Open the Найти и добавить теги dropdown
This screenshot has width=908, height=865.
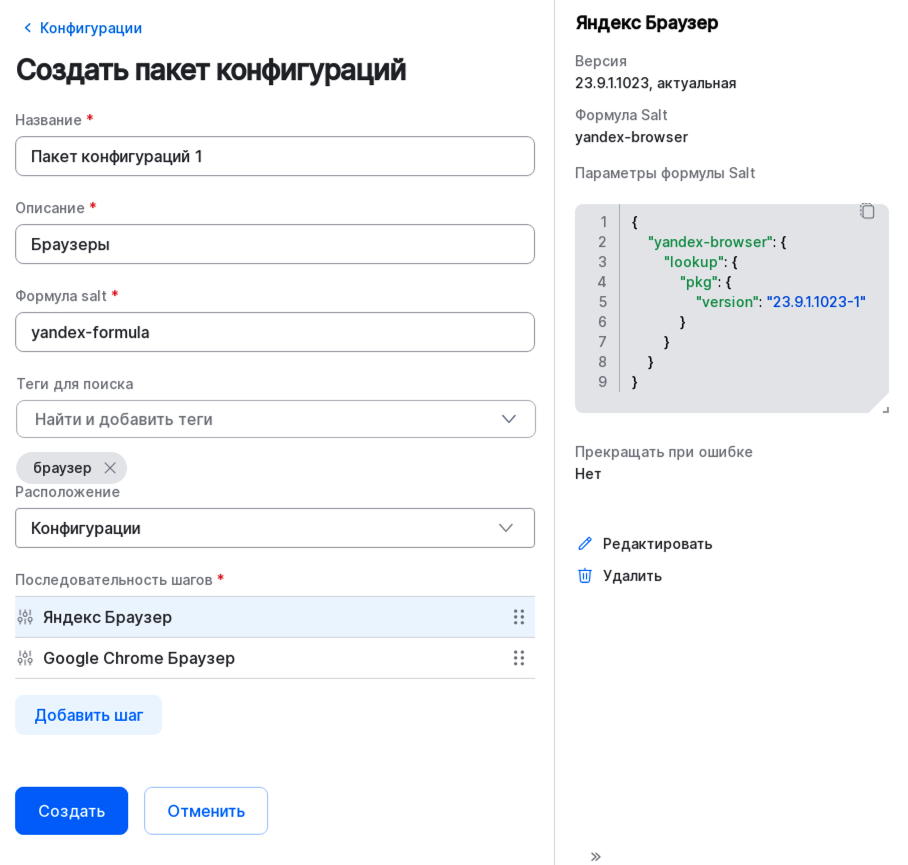pos(275,419)
